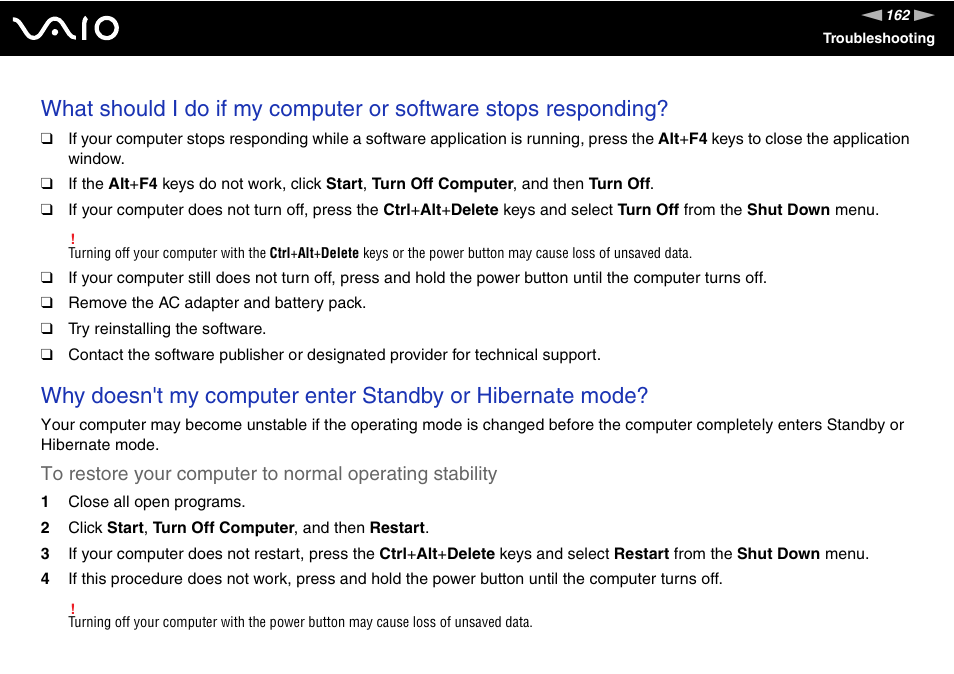Open the Troubleshooting section link in the header
The height and width of the screenshot is (674, 954).
point(879,38)
